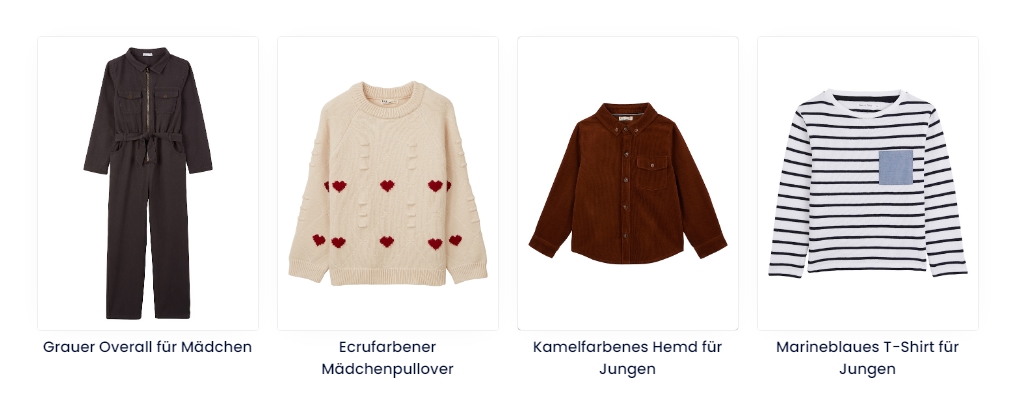Open the grey girls' overall product image
The image size is (1014, 414).
[148, 183]
